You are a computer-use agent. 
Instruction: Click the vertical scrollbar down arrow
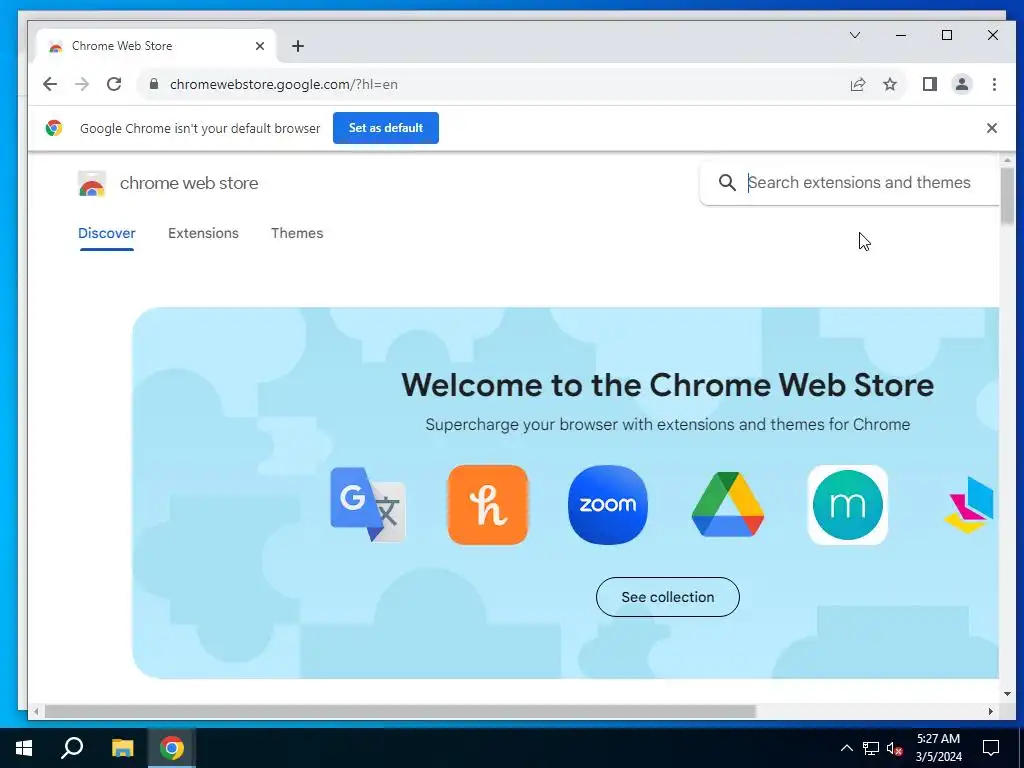1007,694
